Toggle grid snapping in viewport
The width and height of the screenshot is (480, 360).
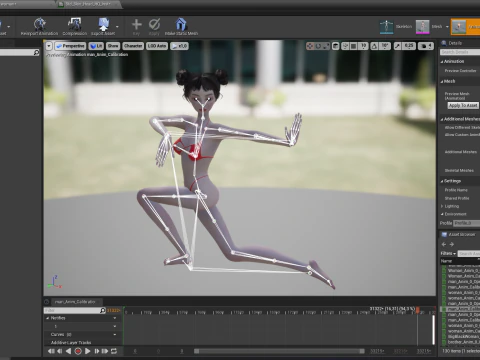tap(354, 46)
